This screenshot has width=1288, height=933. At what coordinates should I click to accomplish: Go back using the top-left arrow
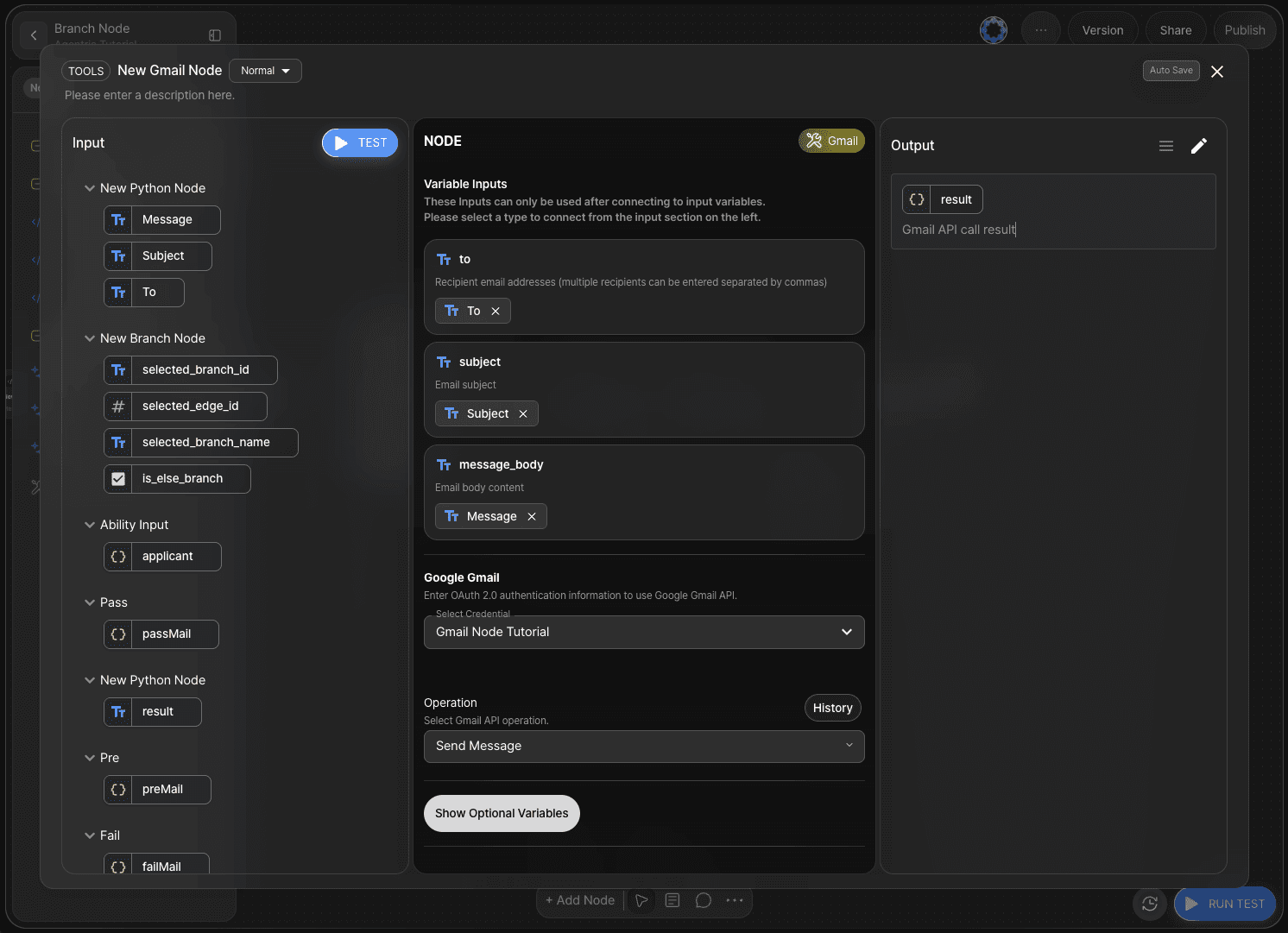[x=34, y=35]
